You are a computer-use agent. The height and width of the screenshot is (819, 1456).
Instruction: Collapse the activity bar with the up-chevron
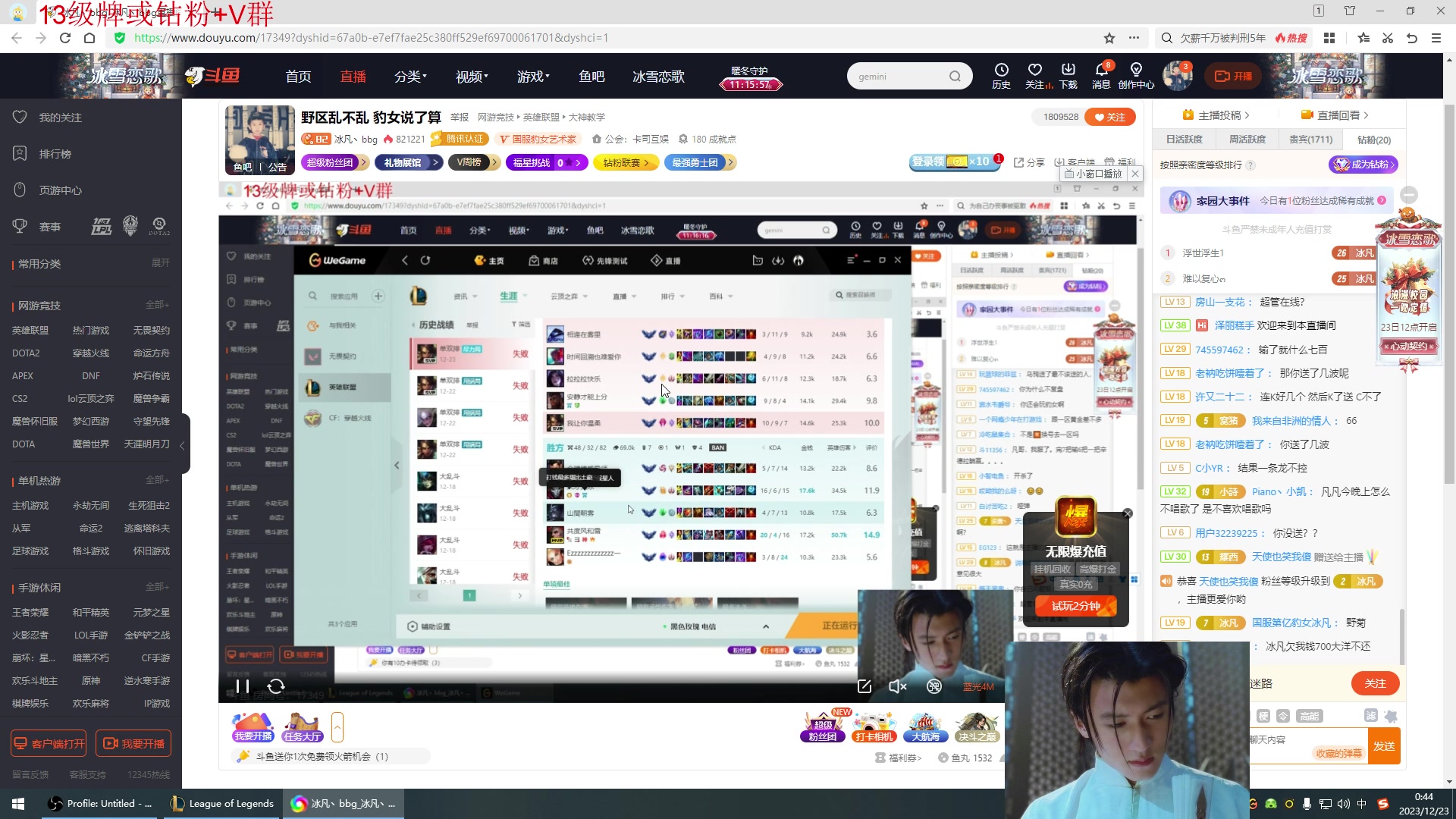(337, 727)
